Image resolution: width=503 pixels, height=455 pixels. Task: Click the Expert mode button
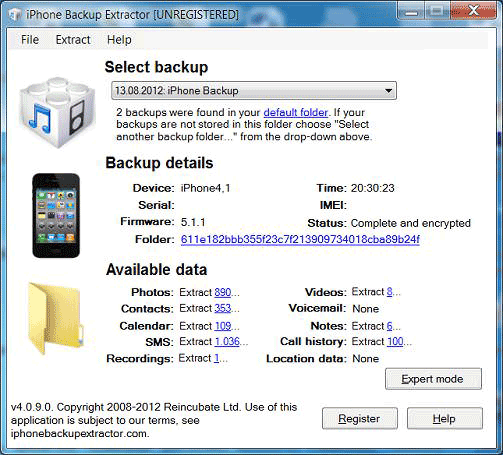(433, 379)
